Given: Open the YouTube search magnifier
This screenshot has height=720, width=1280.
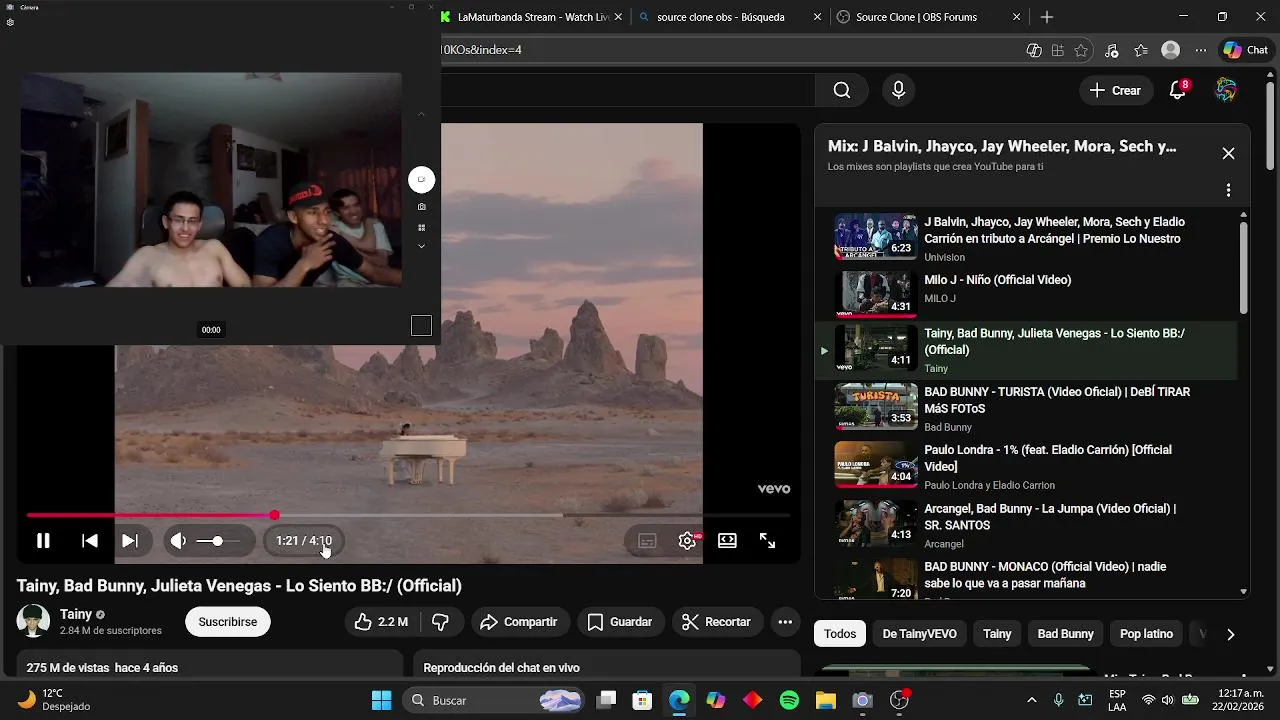Looking at the screenshot, I should pos(842,91).
